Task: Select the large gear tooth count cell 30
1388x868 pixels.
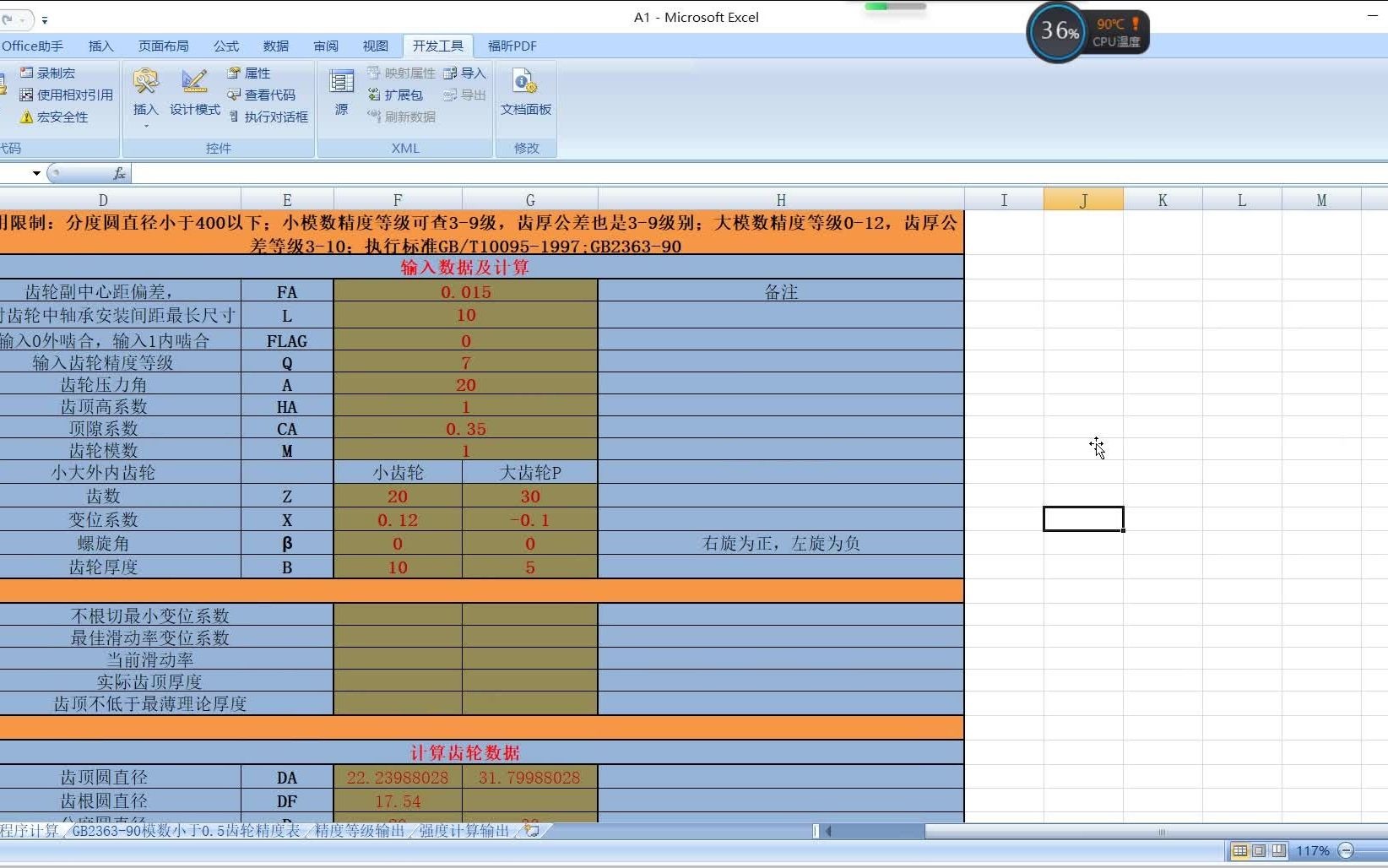Action: (530, 496)
